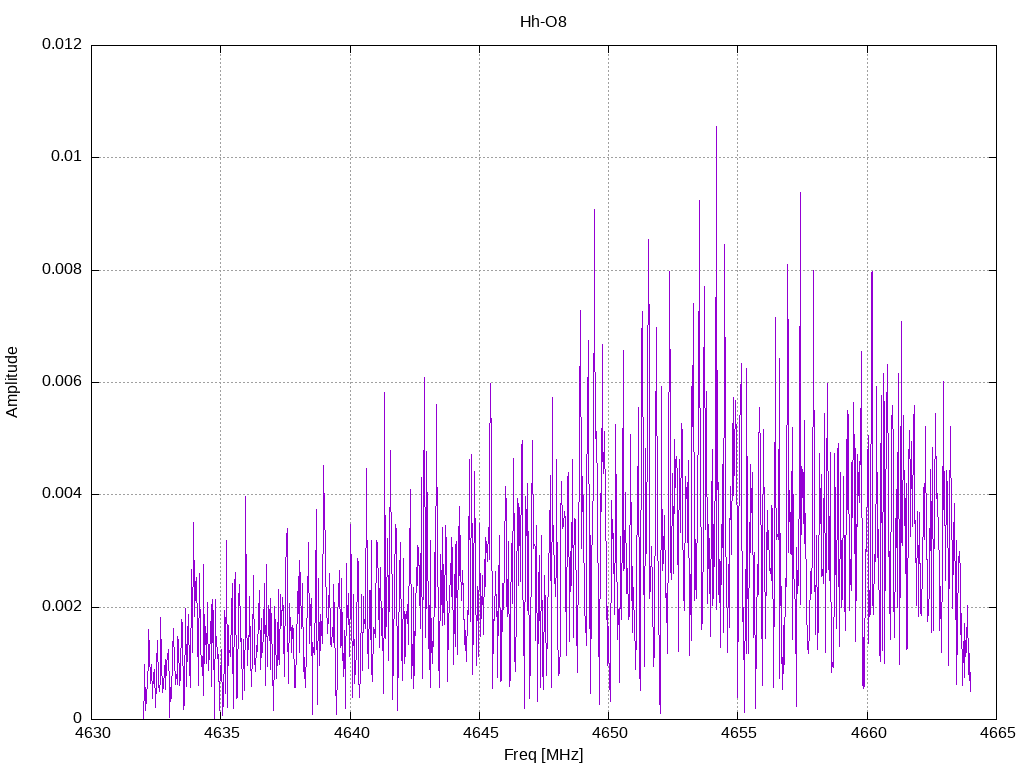Click the 4660 x-axis tick label
The image size is (1024, 768).
[868, 733]
